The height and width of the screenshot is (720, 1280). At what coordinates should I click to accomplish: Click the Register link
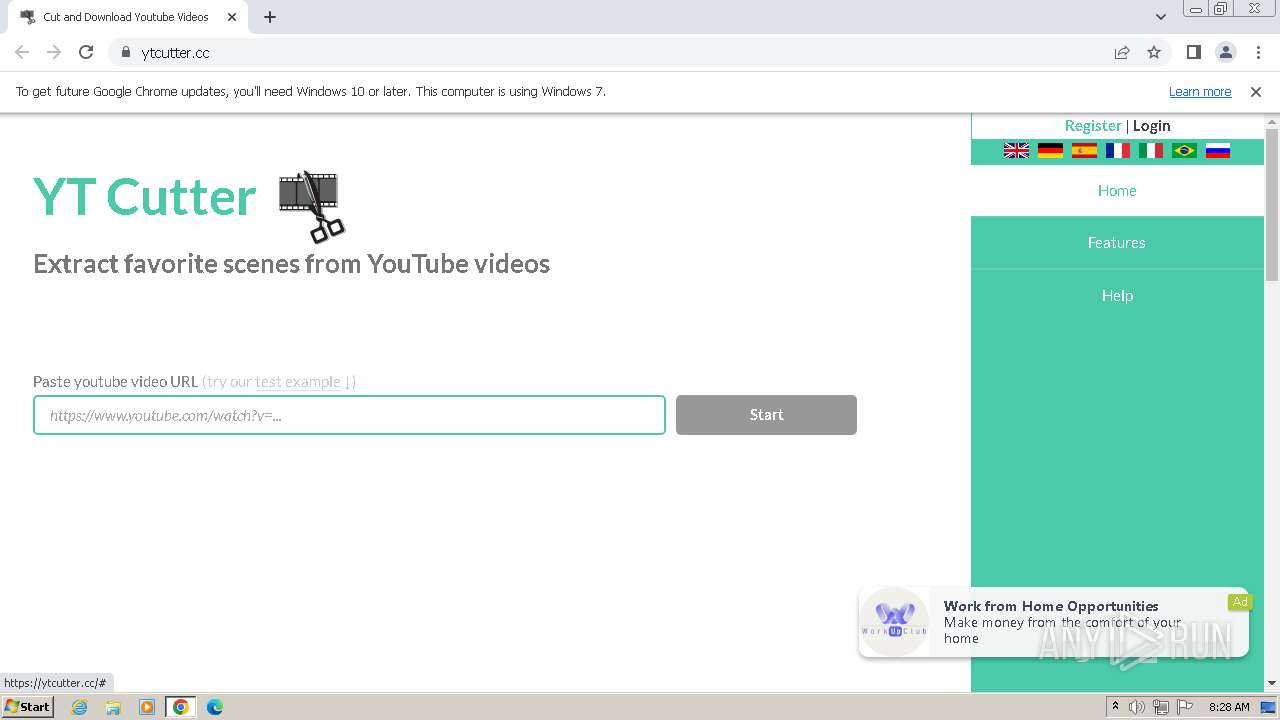(x=1093, y=126)
